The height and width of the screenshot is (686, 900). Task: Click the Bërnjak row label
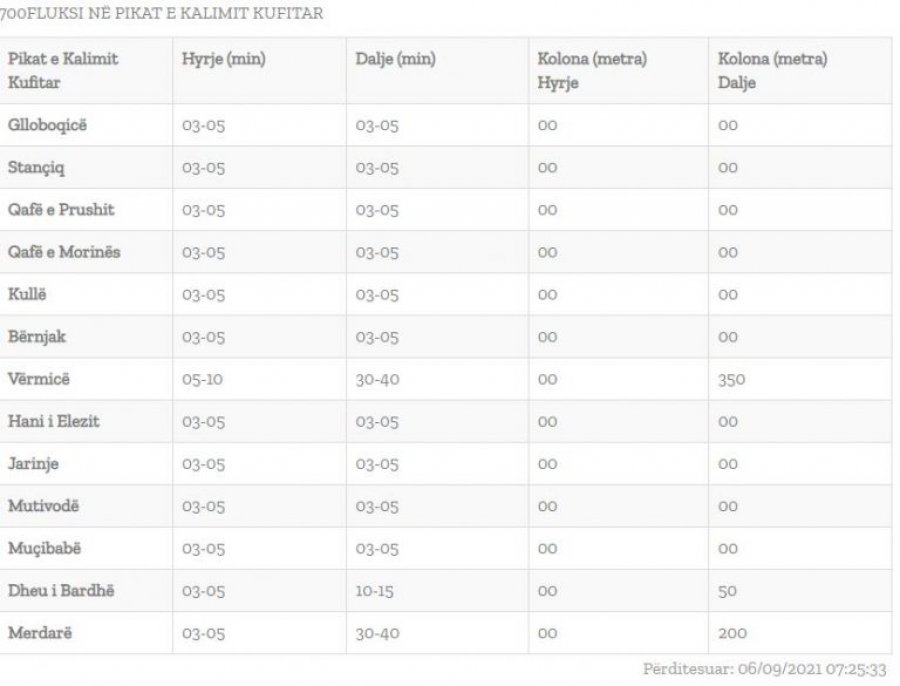pyautogui.click(x=37, y=336)
